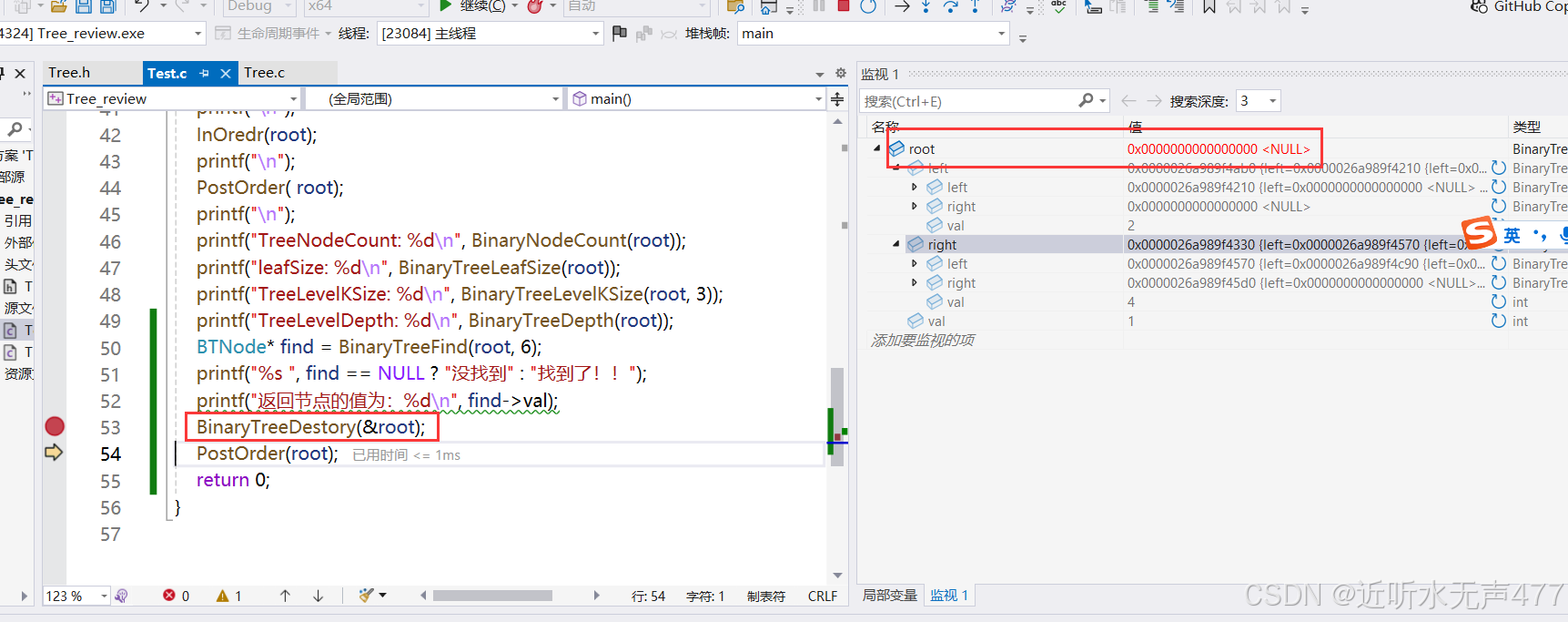
Task: Click the show threads in source flag icon
Action: click(x=620, y=34)
